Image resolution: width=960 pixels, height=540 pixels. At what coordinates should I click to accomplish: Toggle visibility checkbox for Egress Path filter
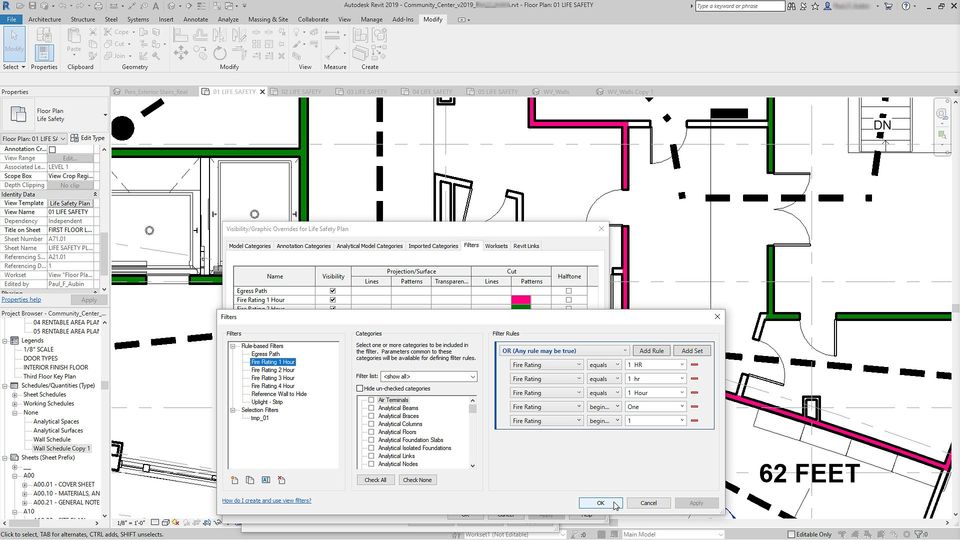333,291
